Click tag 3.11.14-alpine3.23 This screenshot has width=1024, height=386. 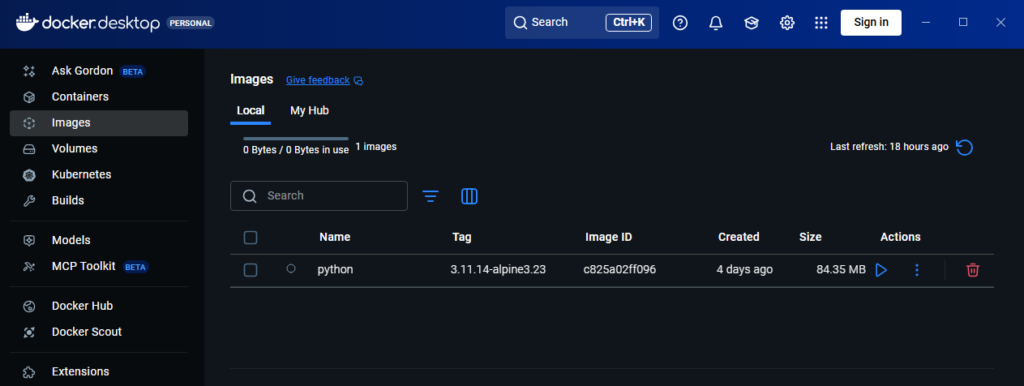pyautogui.click(x=498, y=269)
